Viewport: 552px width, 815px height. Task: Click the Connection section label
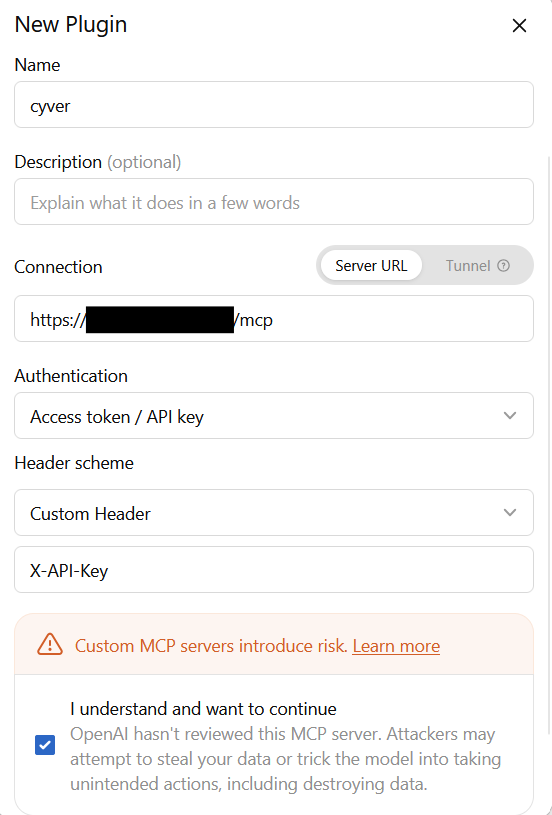[x=58, y=267]
